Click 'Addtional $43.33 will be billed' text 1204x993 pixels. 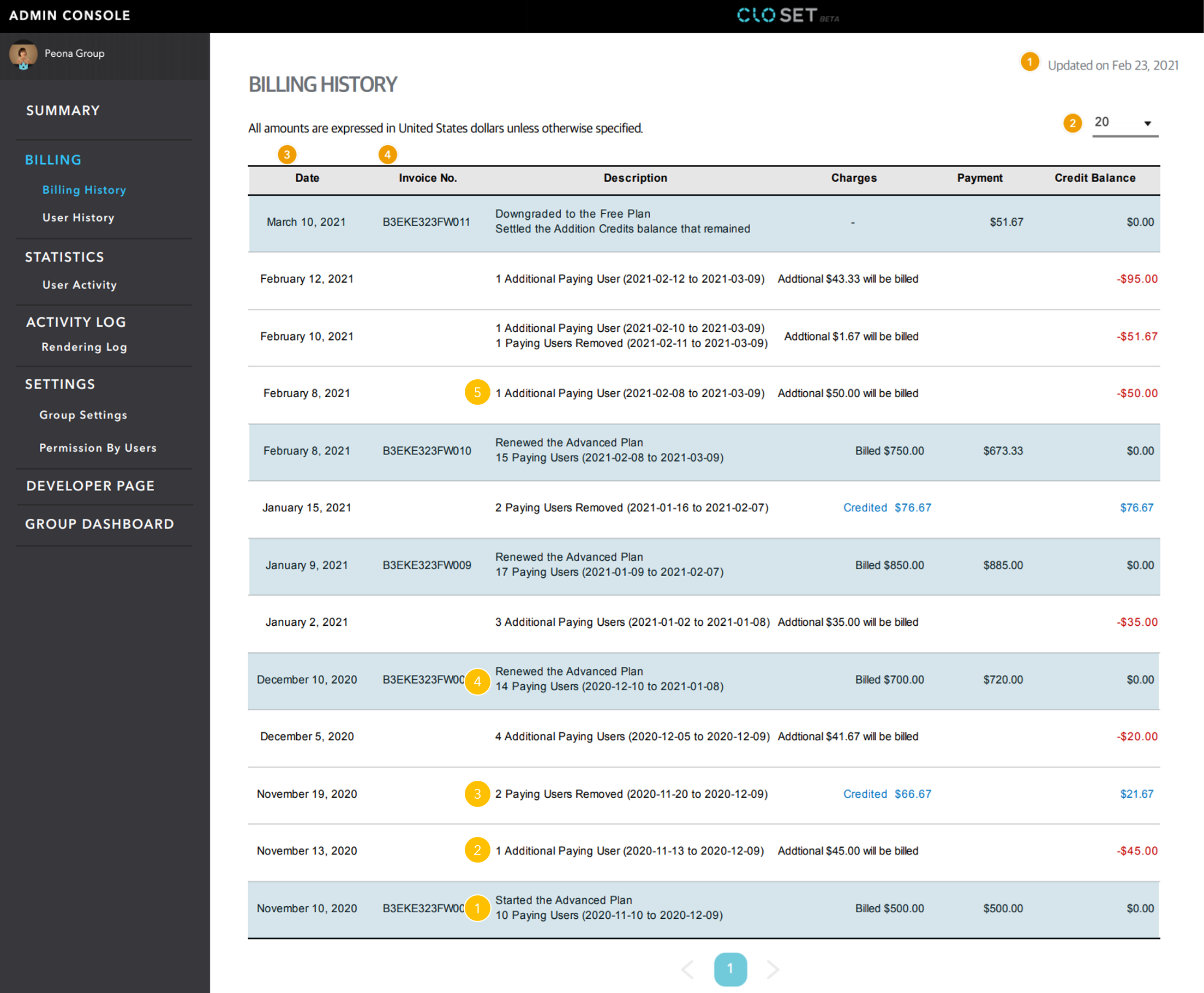coord(848,279)
